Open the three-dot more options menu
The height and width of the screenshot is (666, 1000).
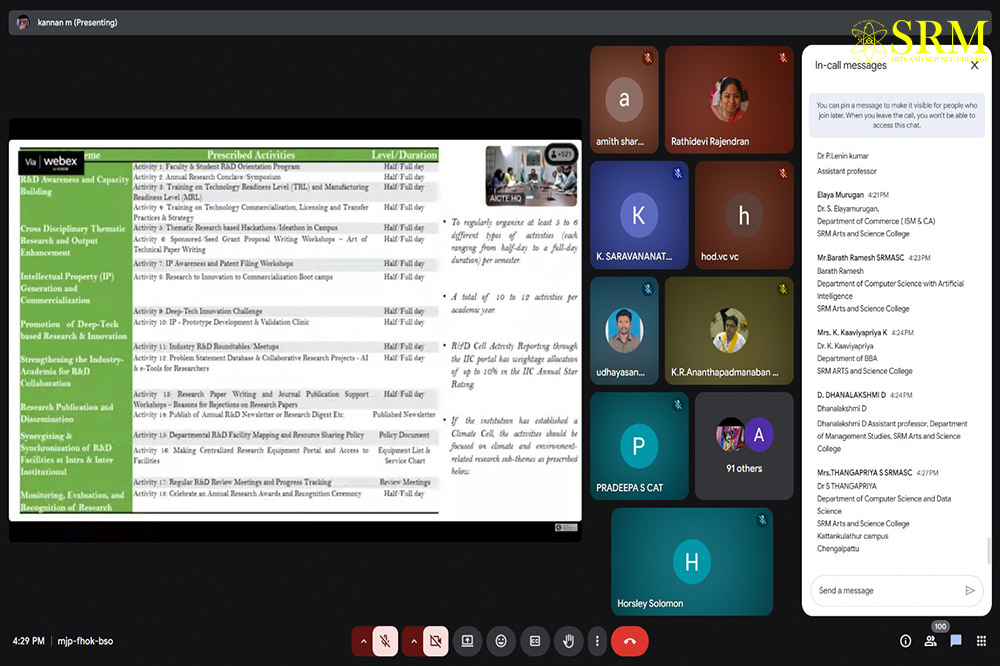point(597,640)
